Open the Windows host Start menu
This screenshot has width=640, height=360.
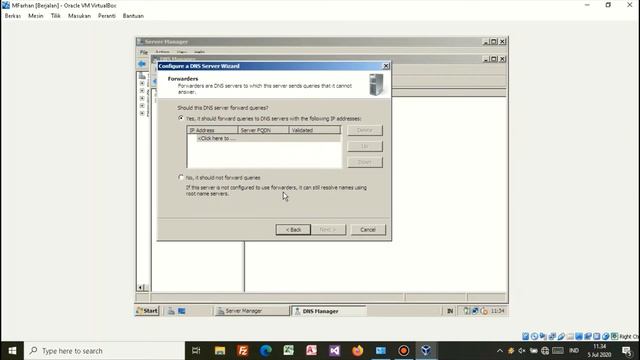(x=12, y=351)
